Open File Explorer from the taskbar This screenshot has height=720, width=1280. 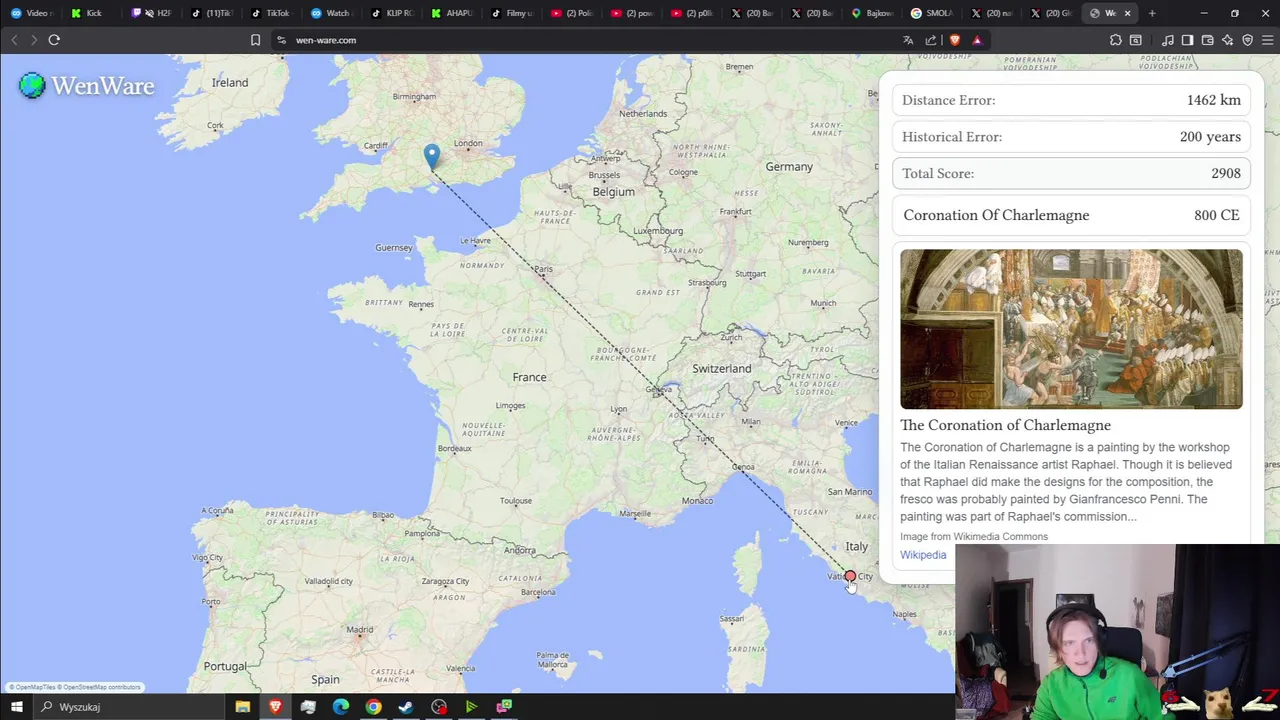242,707
